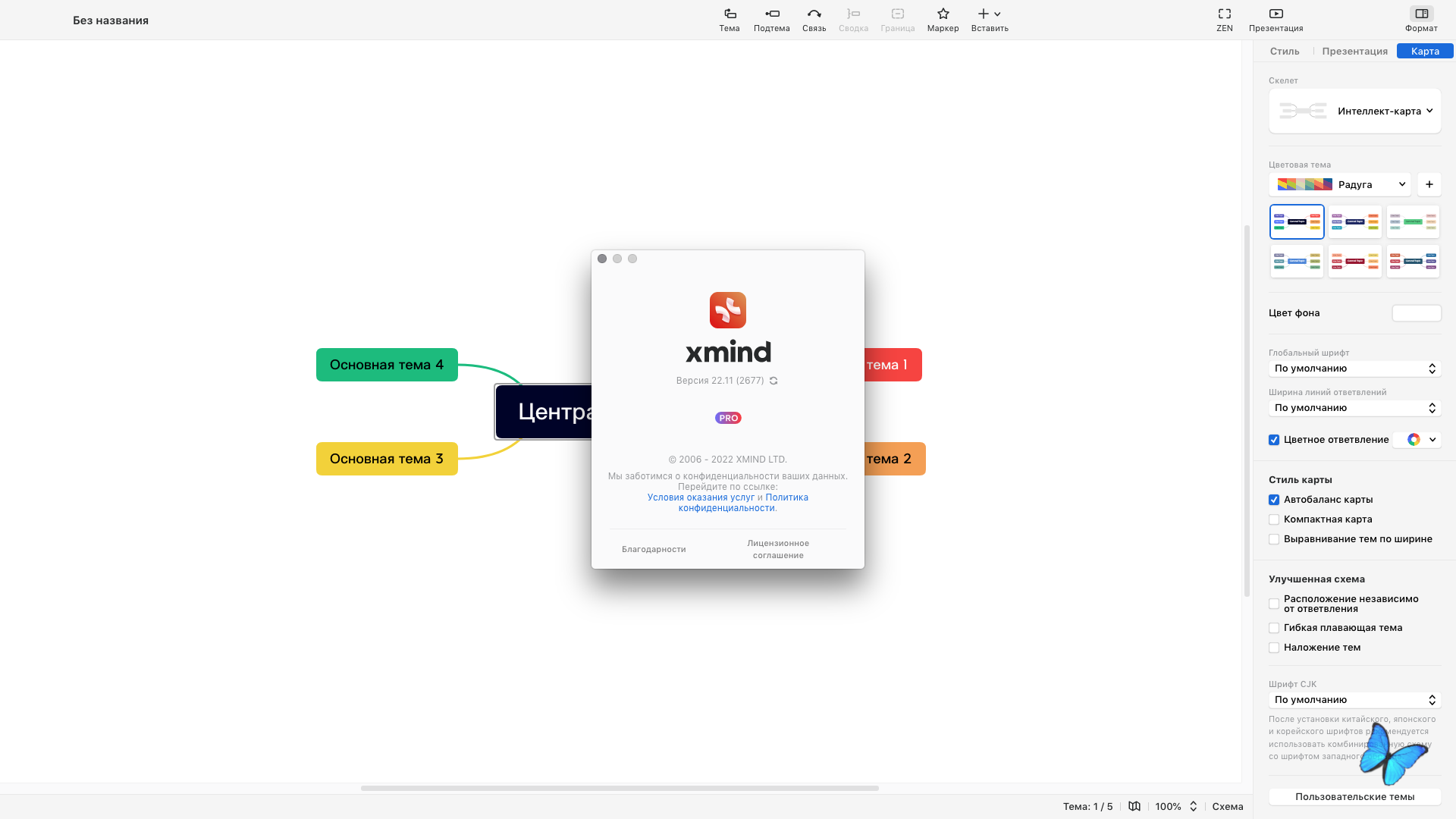
Task: Enable Компактная карта checkbox
Action: click(1274, 519)
